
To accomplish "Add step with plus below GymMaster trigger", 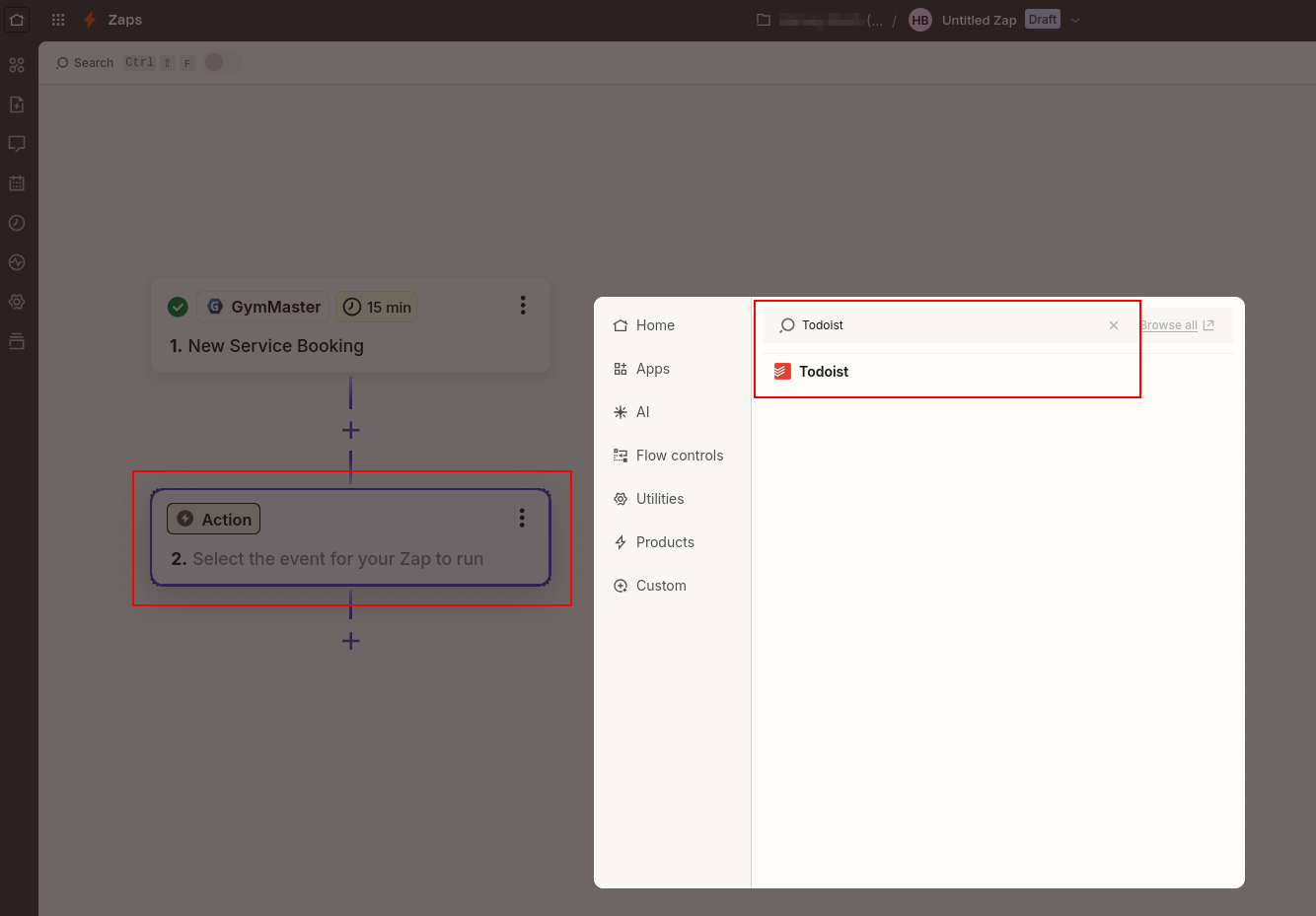I will (350, 431).
